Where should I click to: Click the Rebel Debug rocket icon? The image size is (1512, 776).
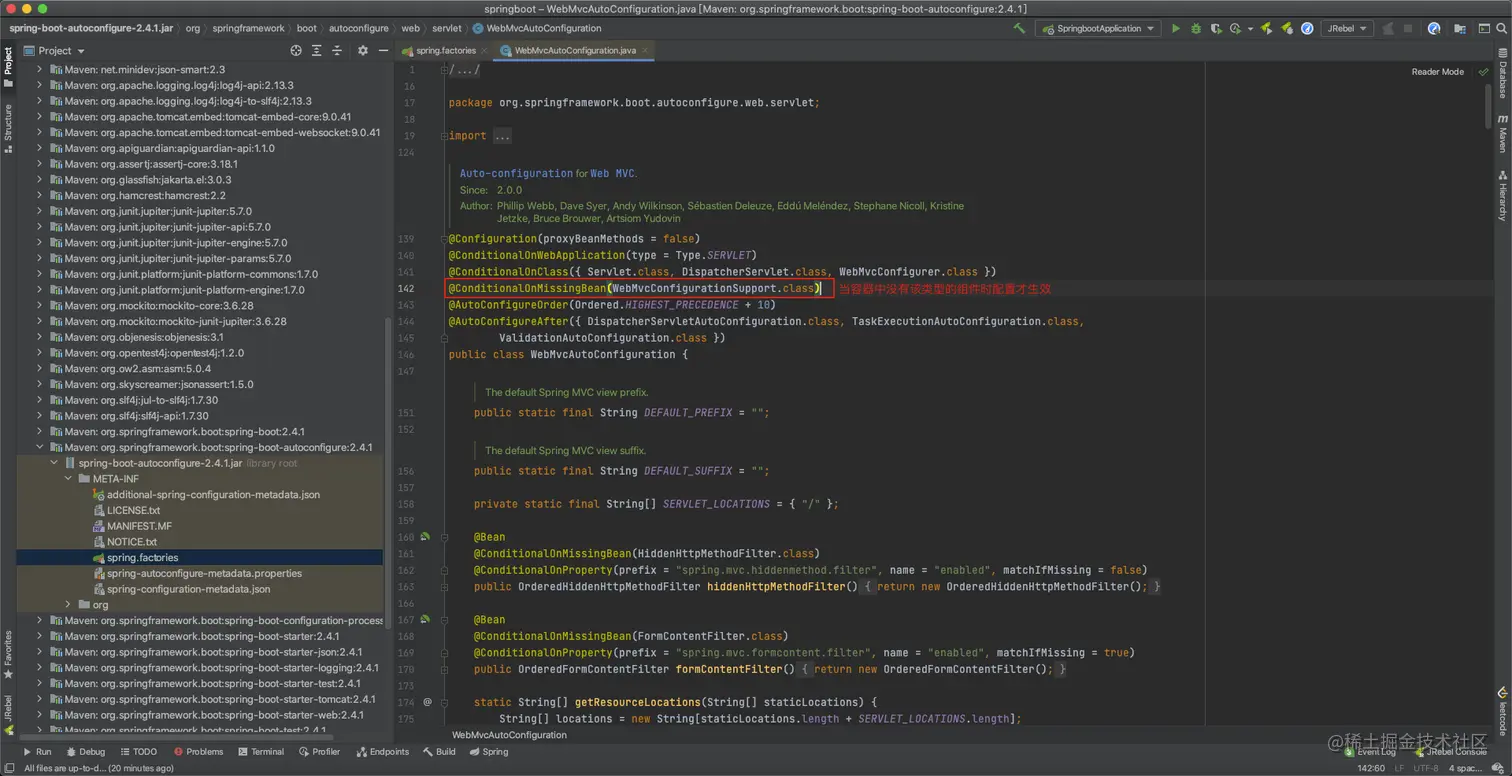pyautogui.click(x=1286, y=28)
